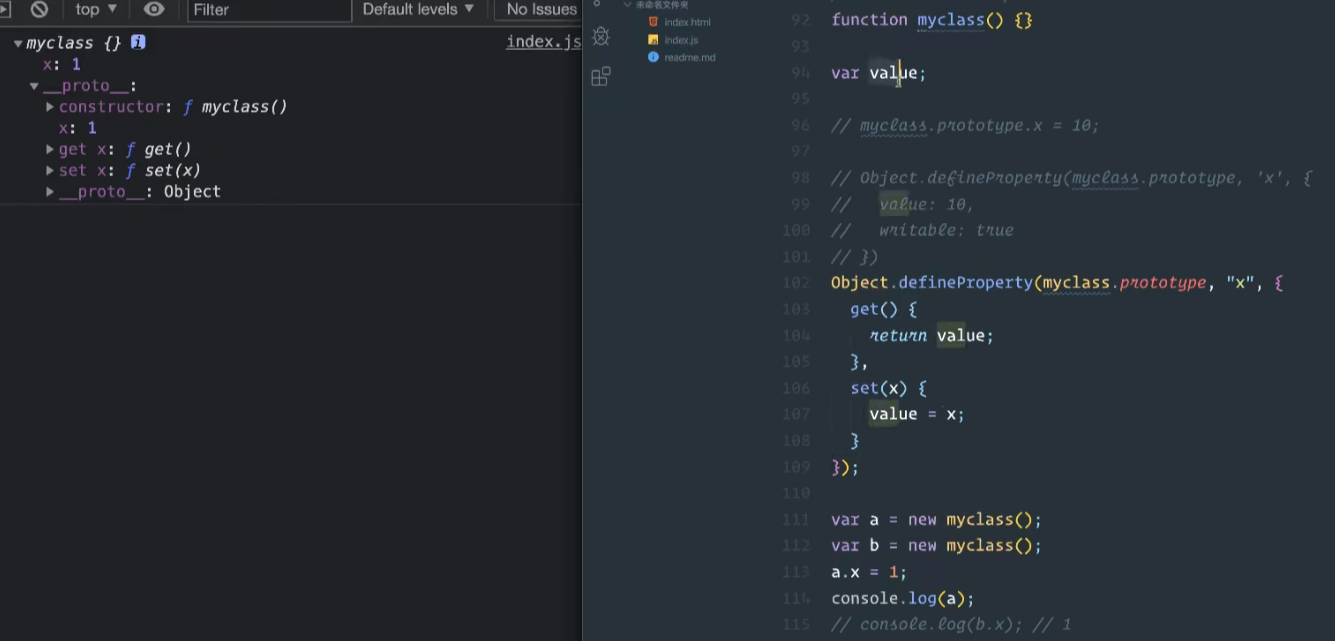Click the blue info badge beside myclass
The height and width of the screenshot is (641, 1335).
(x=138, y=42)
